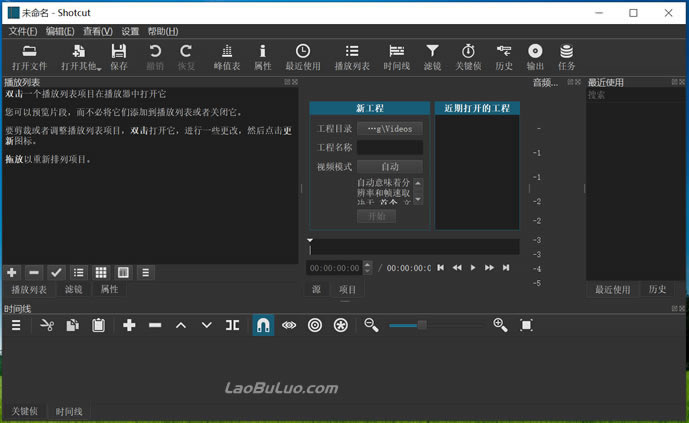Skip to next point in player
This screenshot has width=689, height=423.
coord(506,268)
